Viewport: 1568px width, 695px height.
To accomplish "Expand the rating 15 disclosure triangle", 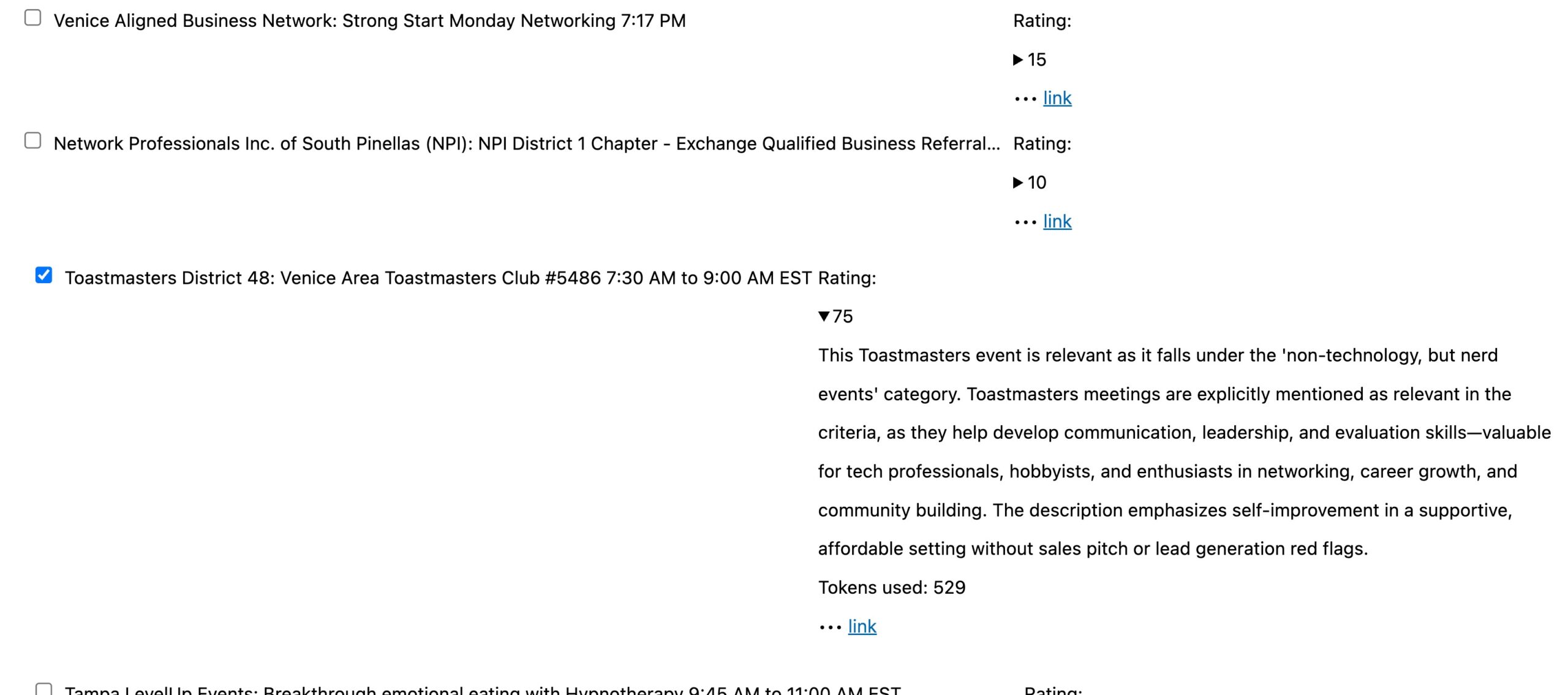I will pyautogui.click(x=1018, y=59).
